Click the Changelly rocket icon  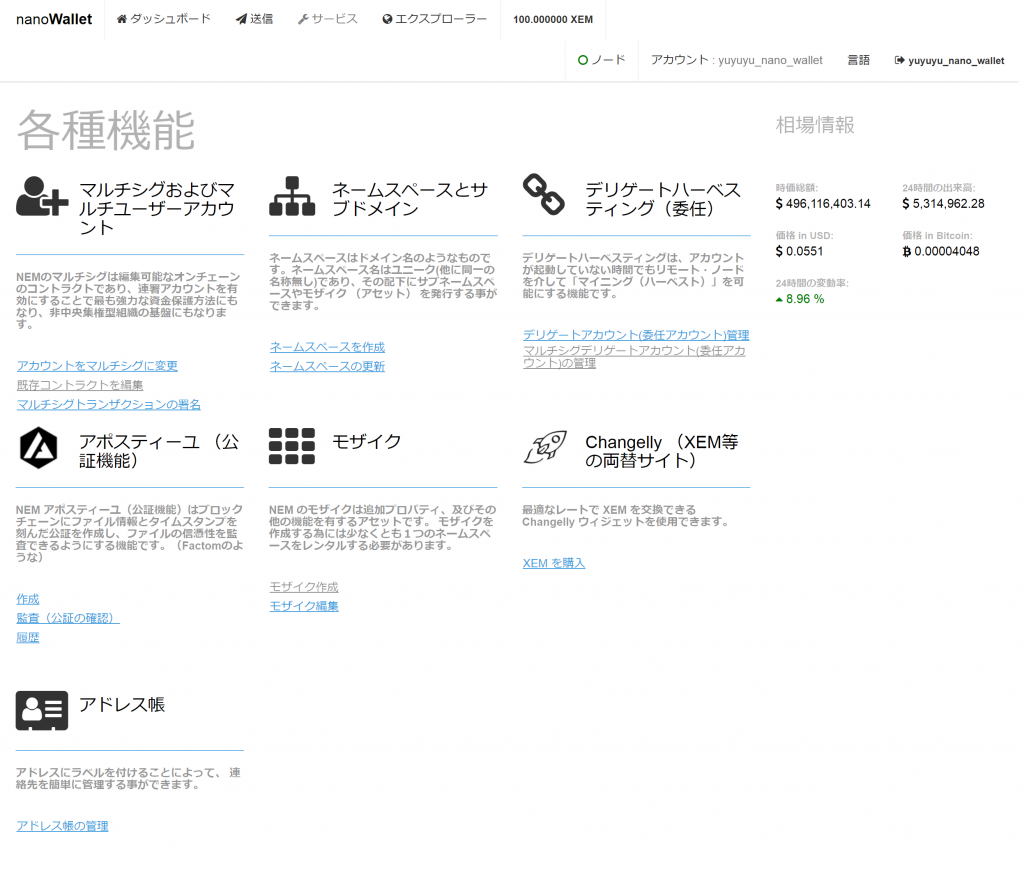(x=545, y=447)
